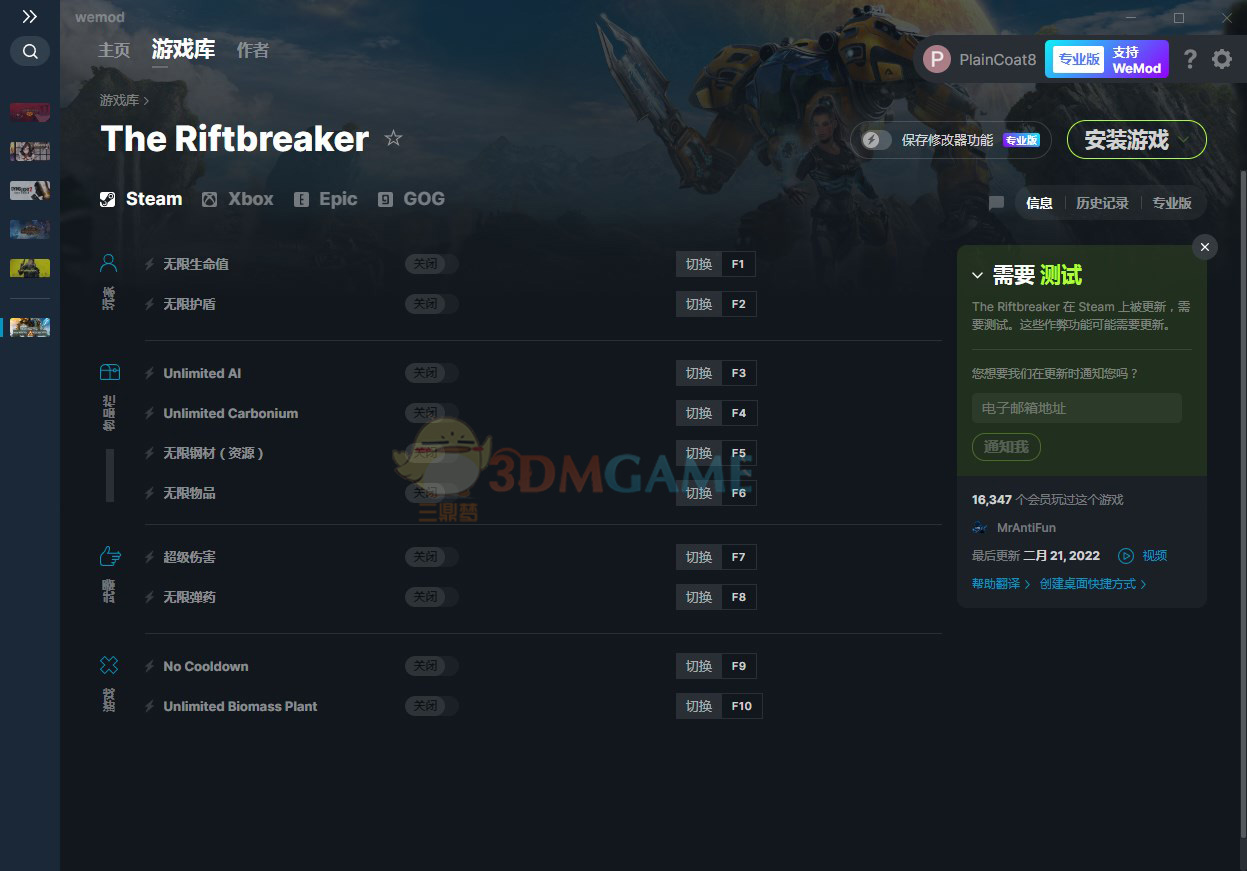This screenshot has height=871, width=1247.
Task: Switch to 历史记录 panel tab
Action: [x=1102, y=203]
